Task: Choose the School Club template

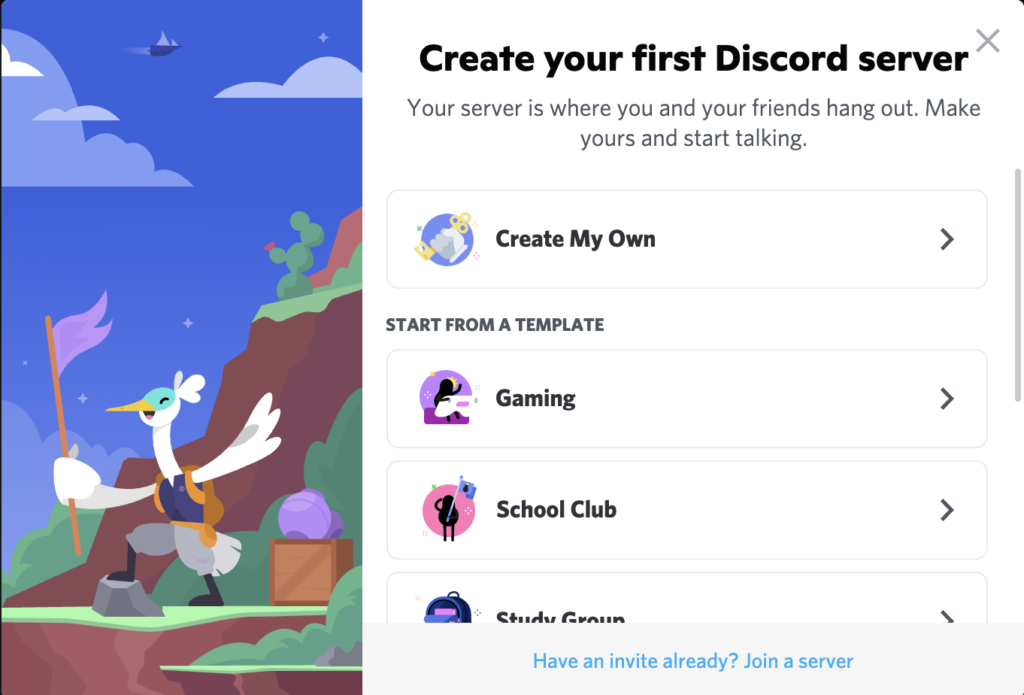Action: click(686, 509)
